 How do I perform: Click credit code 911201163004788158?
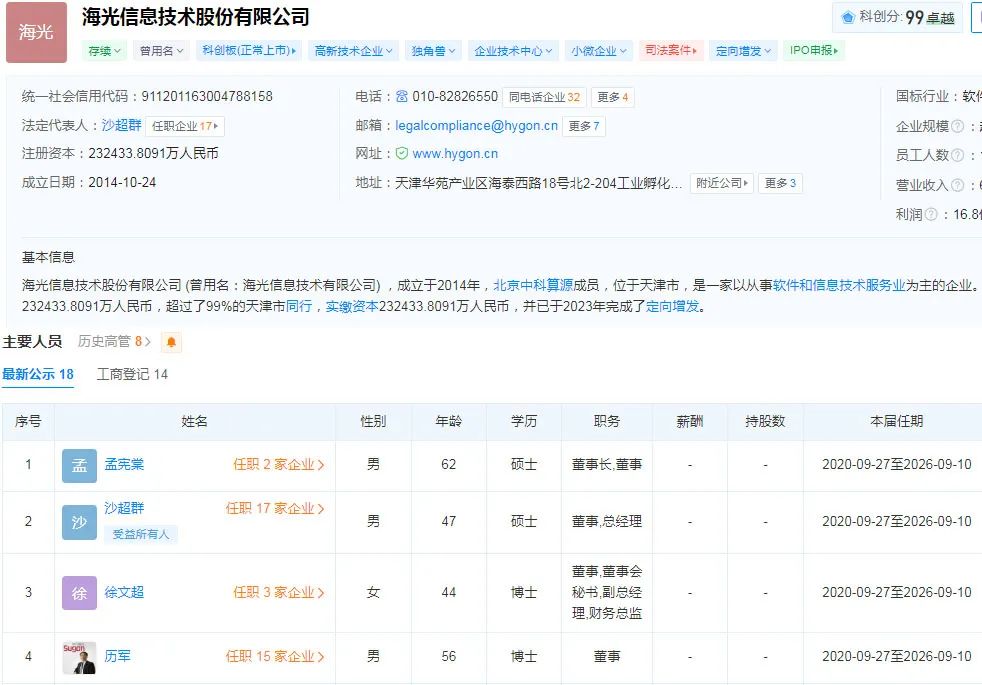tap(207, 96)
